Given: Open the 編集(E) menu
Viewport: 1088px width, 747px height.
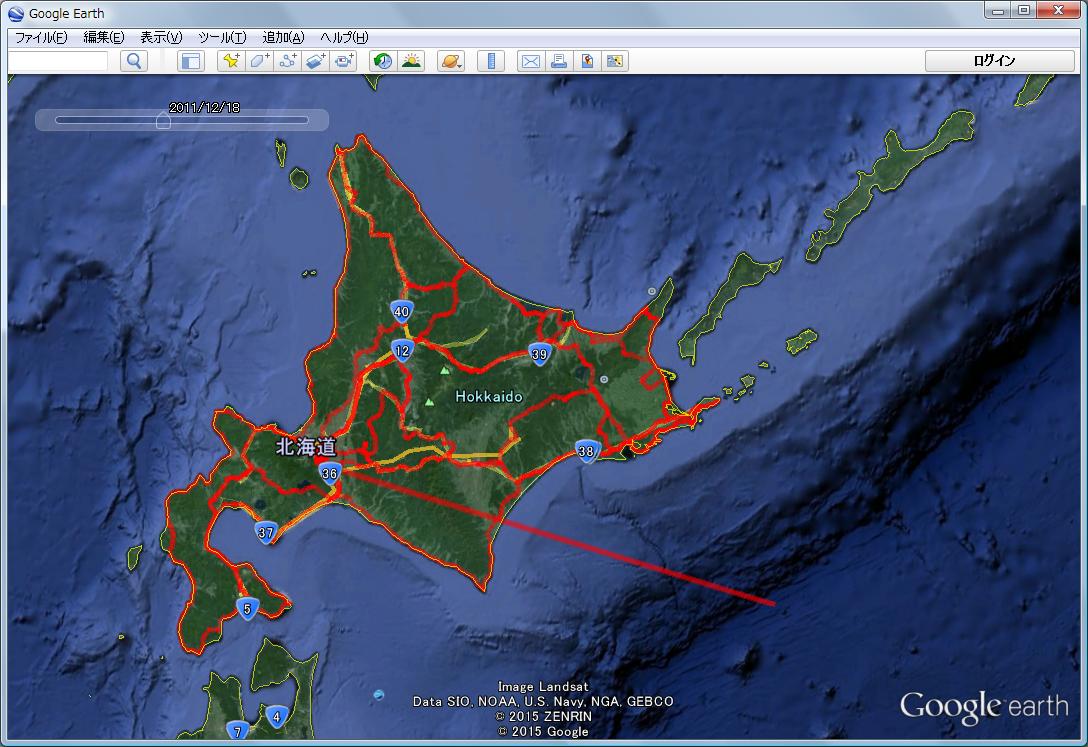Looking at the screenshot, I should point(103,37).
